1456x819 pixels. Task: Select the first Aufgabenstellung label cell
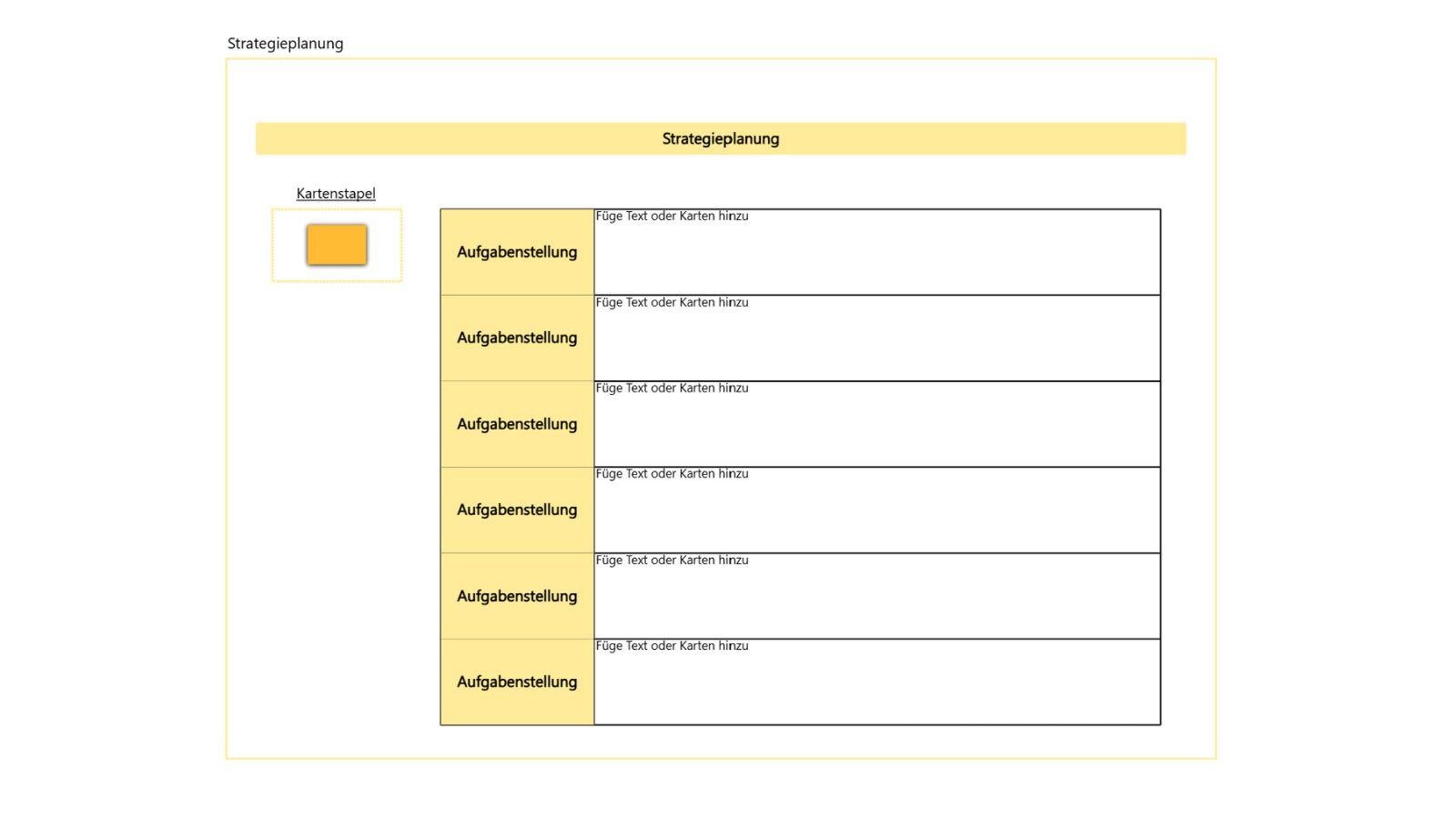click(x=517, y=252)
